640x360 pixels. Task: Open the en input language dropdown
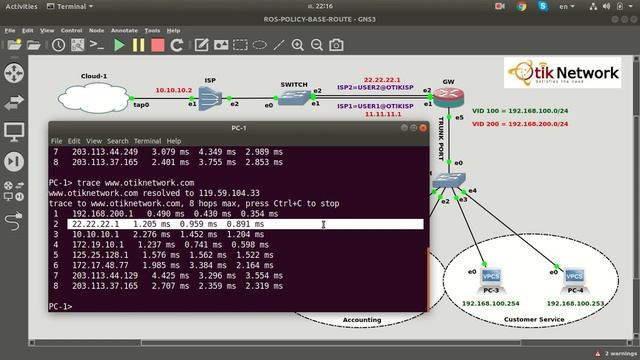coord(567,6)
